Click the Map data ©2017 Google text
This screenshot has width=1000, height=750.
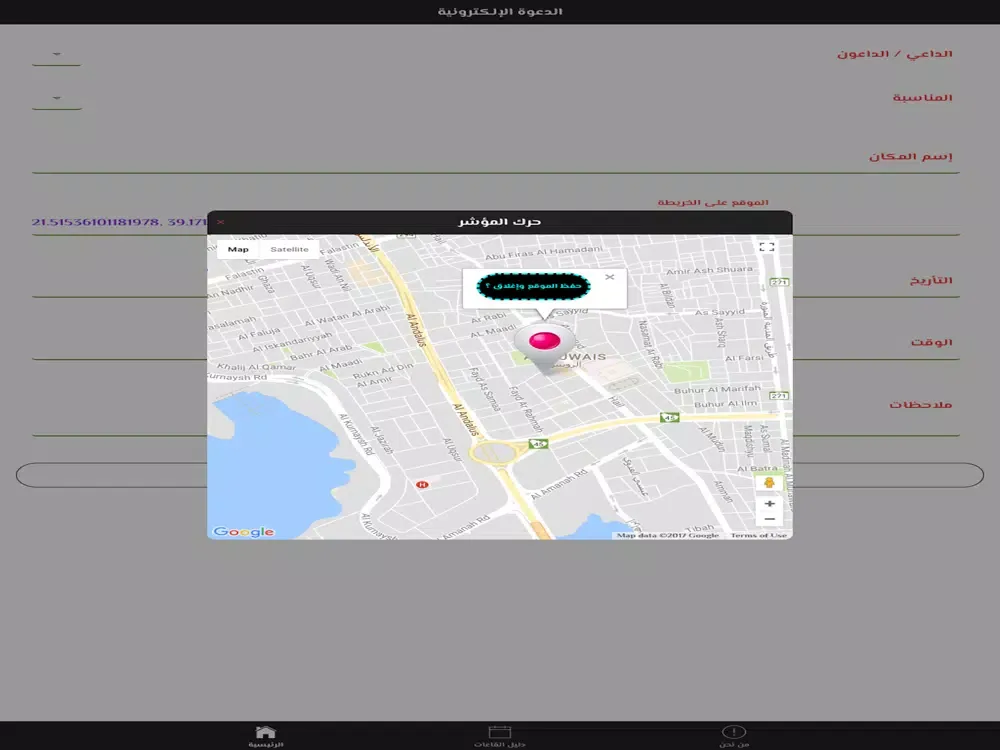tap(668, 535)
